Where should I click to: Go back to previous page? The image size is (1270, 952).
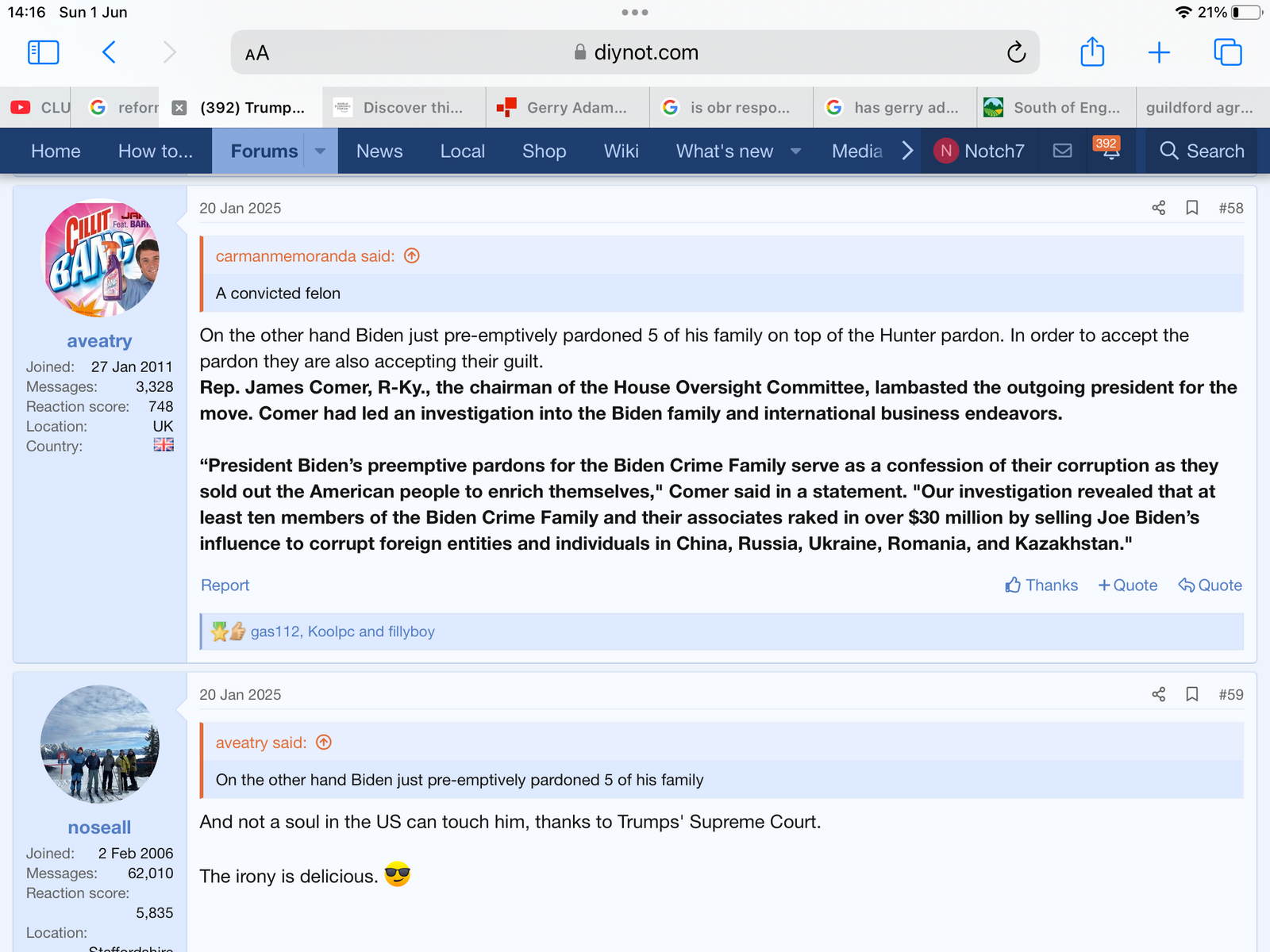point(110,52)
